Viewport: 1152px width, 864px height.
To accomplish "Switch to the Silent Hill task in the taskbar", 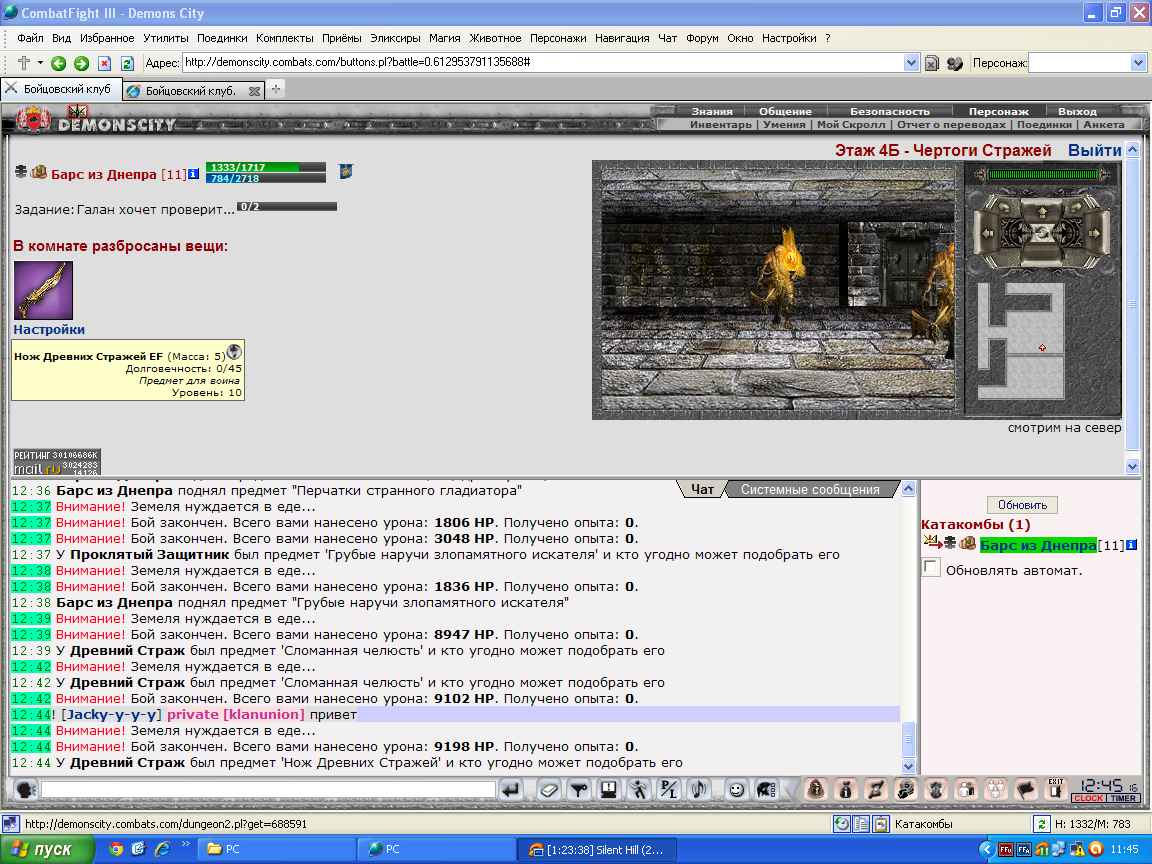I will click(x=597, y=849).
